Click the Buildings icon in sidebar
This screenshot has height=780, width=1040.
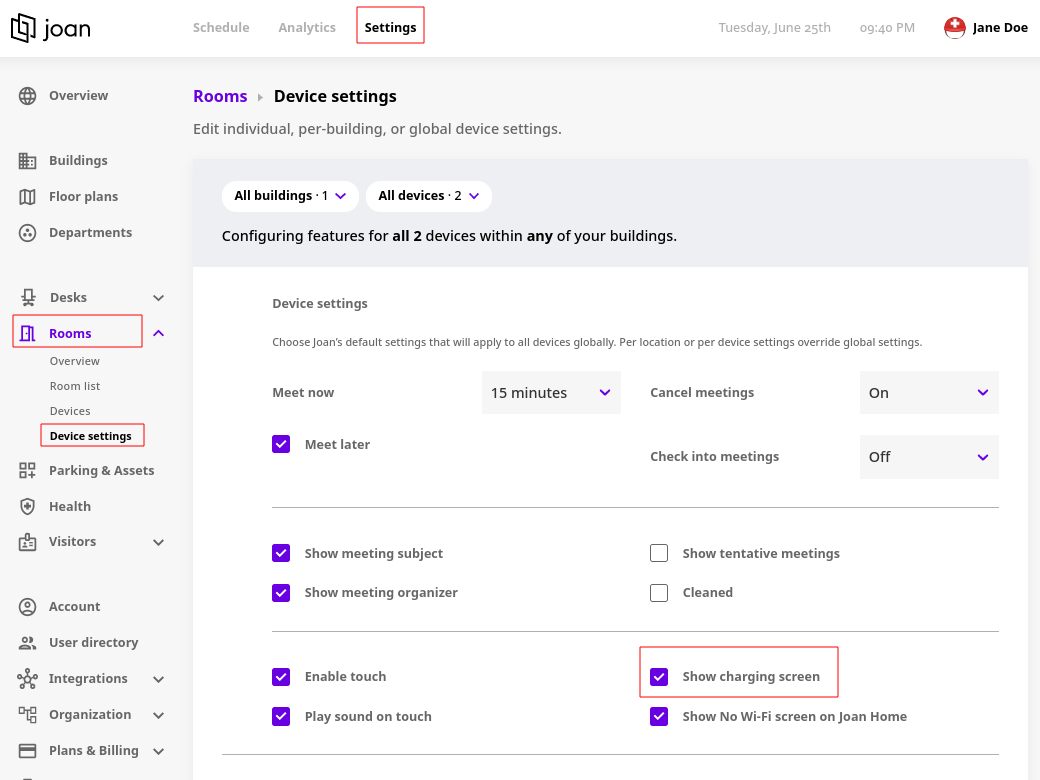27,161
